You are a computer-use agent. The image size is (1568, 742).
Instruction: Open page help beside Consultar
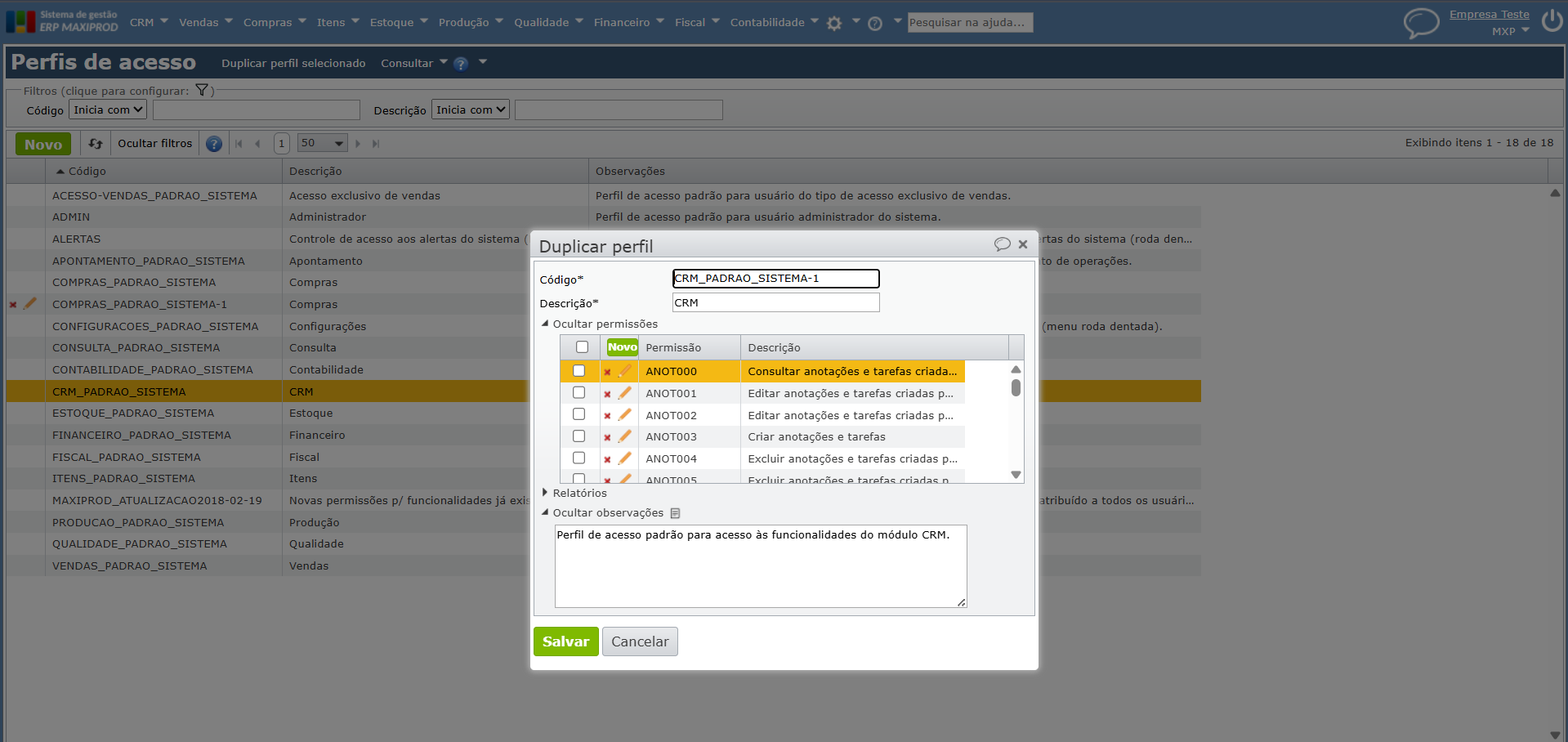(x=461, y=64)
